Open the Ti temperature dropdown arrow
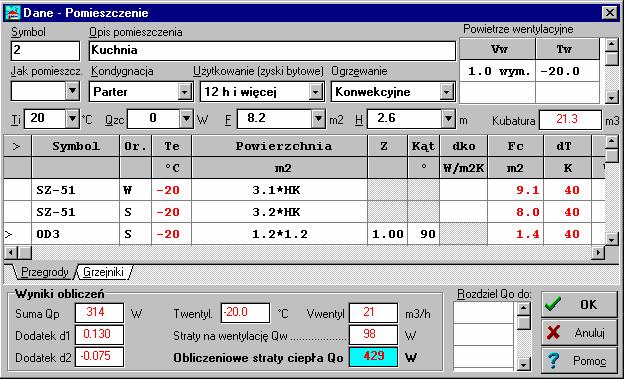Screen dimensions: 625x379 tap(72, 118)
